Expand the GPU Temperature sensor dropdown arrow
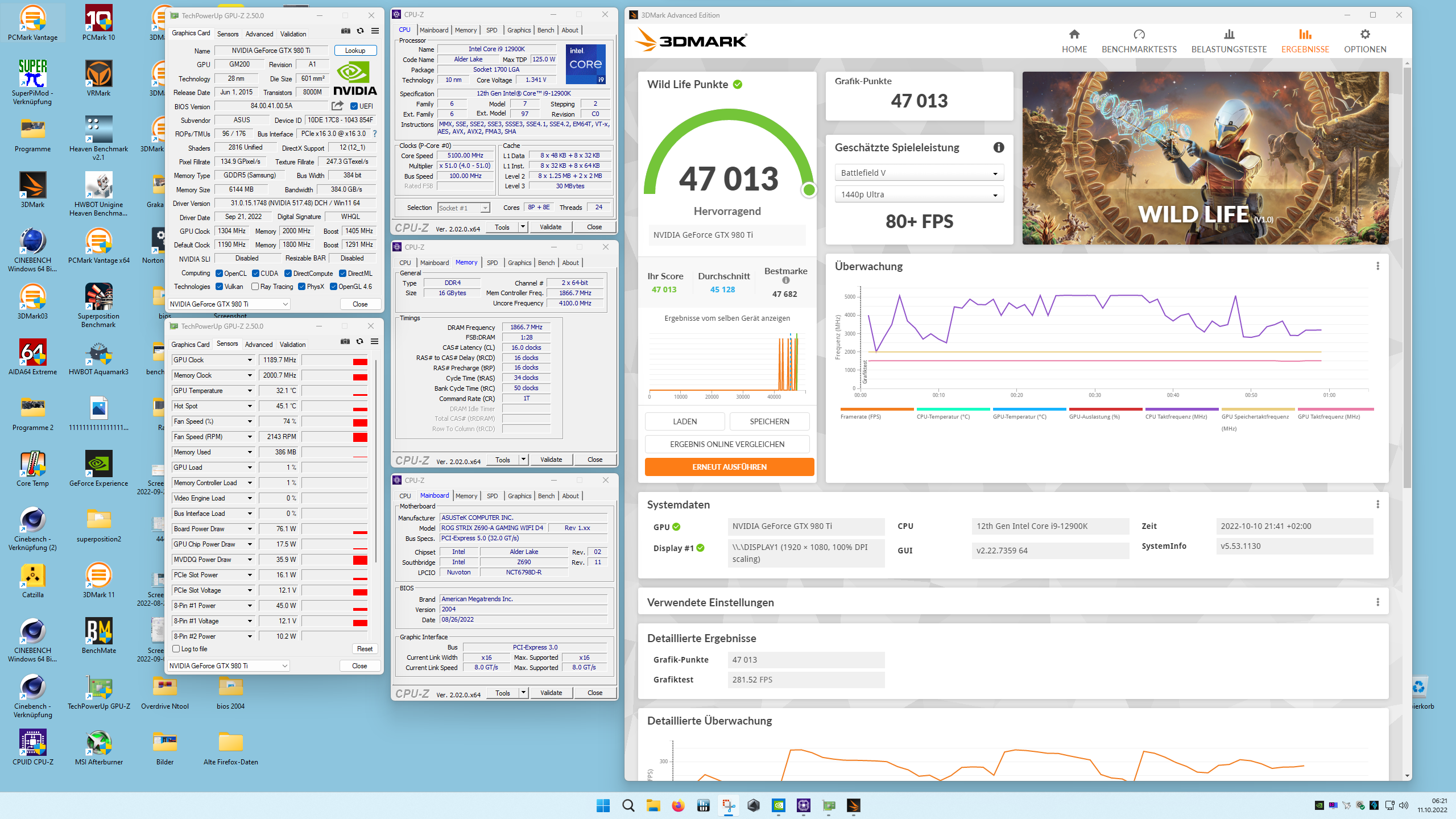Screen dimensions: 1456x819 coord(250,391)
